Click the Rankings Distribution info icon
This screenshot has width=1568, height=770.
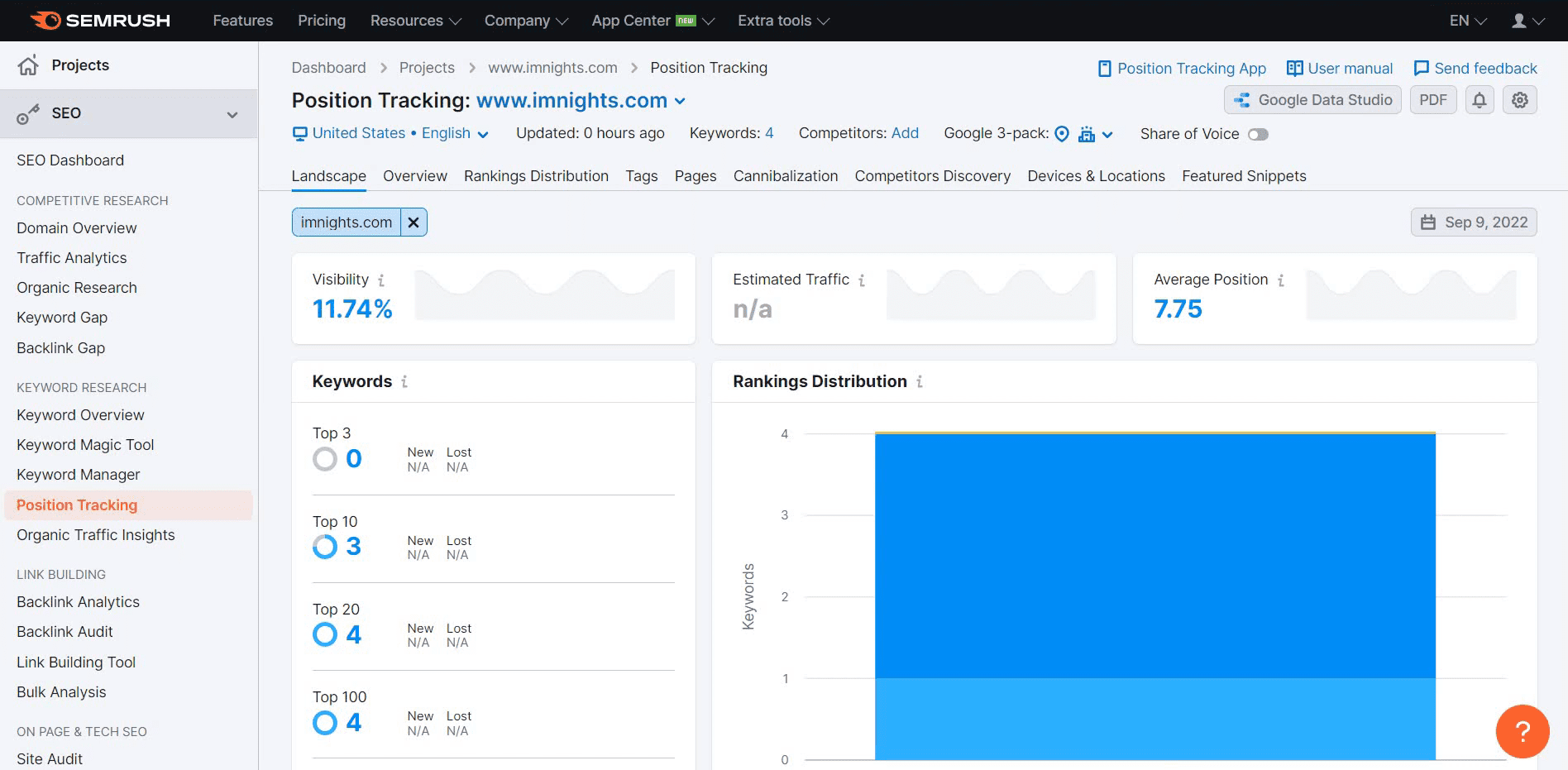point(920,382)
